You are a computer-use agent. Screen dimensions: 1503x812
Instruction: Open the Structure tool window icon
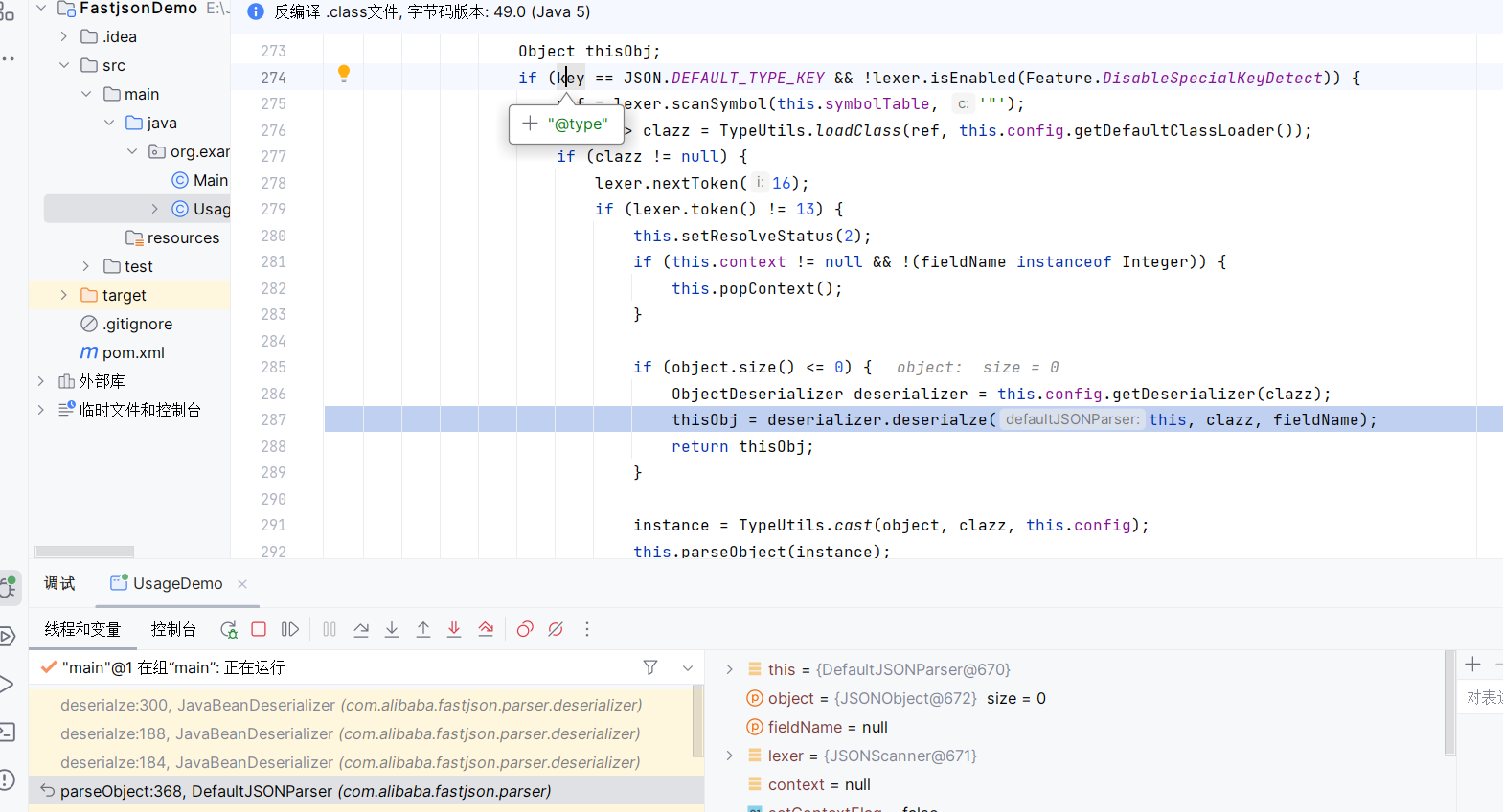click(x=7, y=11)
